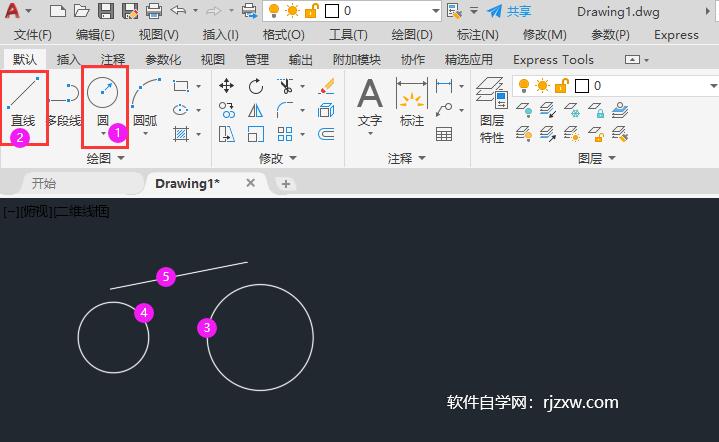Activate the Erase tool
Image resolution: width=719 pixels, height=442 pixels.
point(326,86)
